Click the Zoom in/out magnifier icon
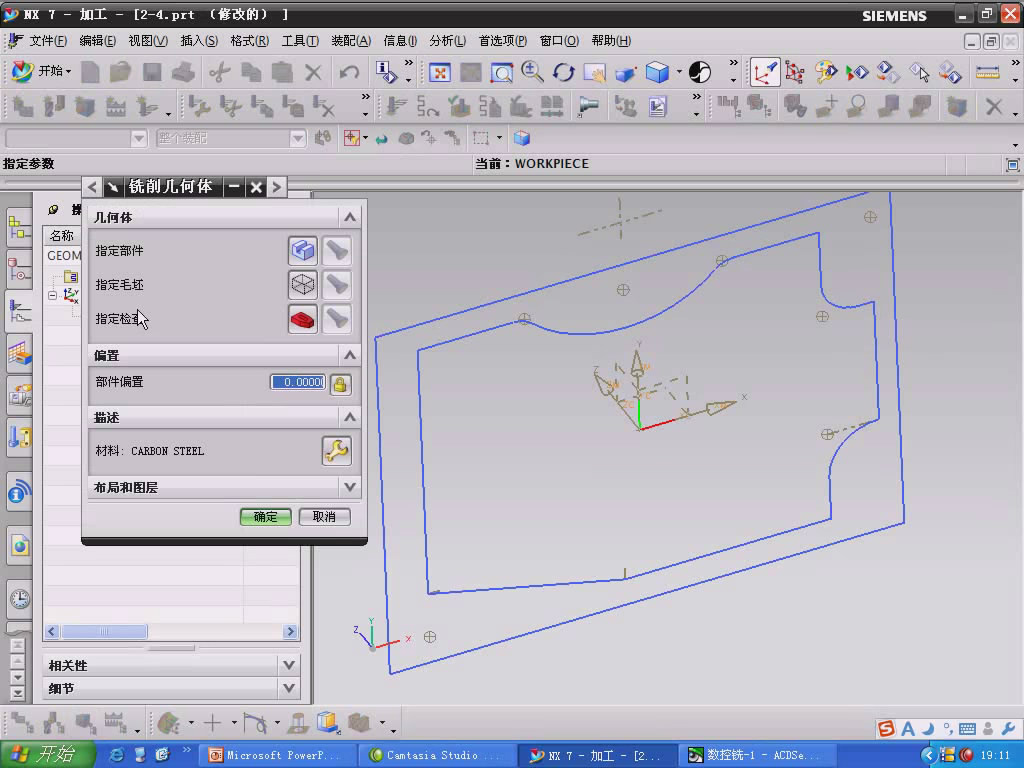1024x768 pixels. tap(532, 72)
